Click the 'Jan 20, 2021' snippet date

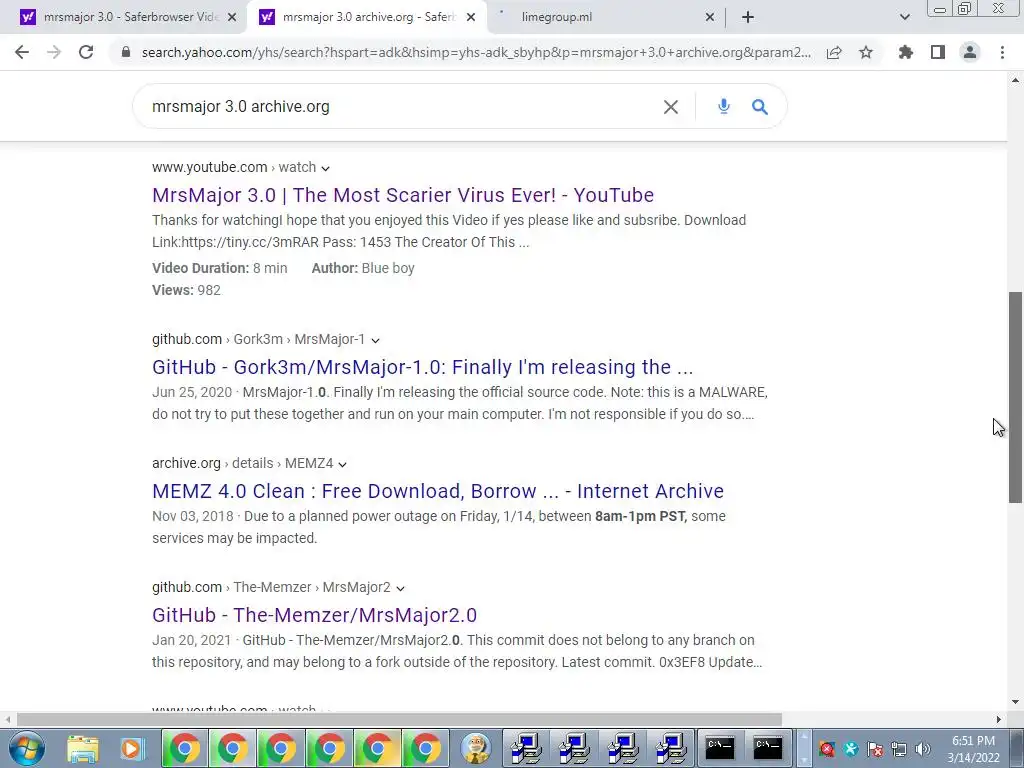point(191,641)
